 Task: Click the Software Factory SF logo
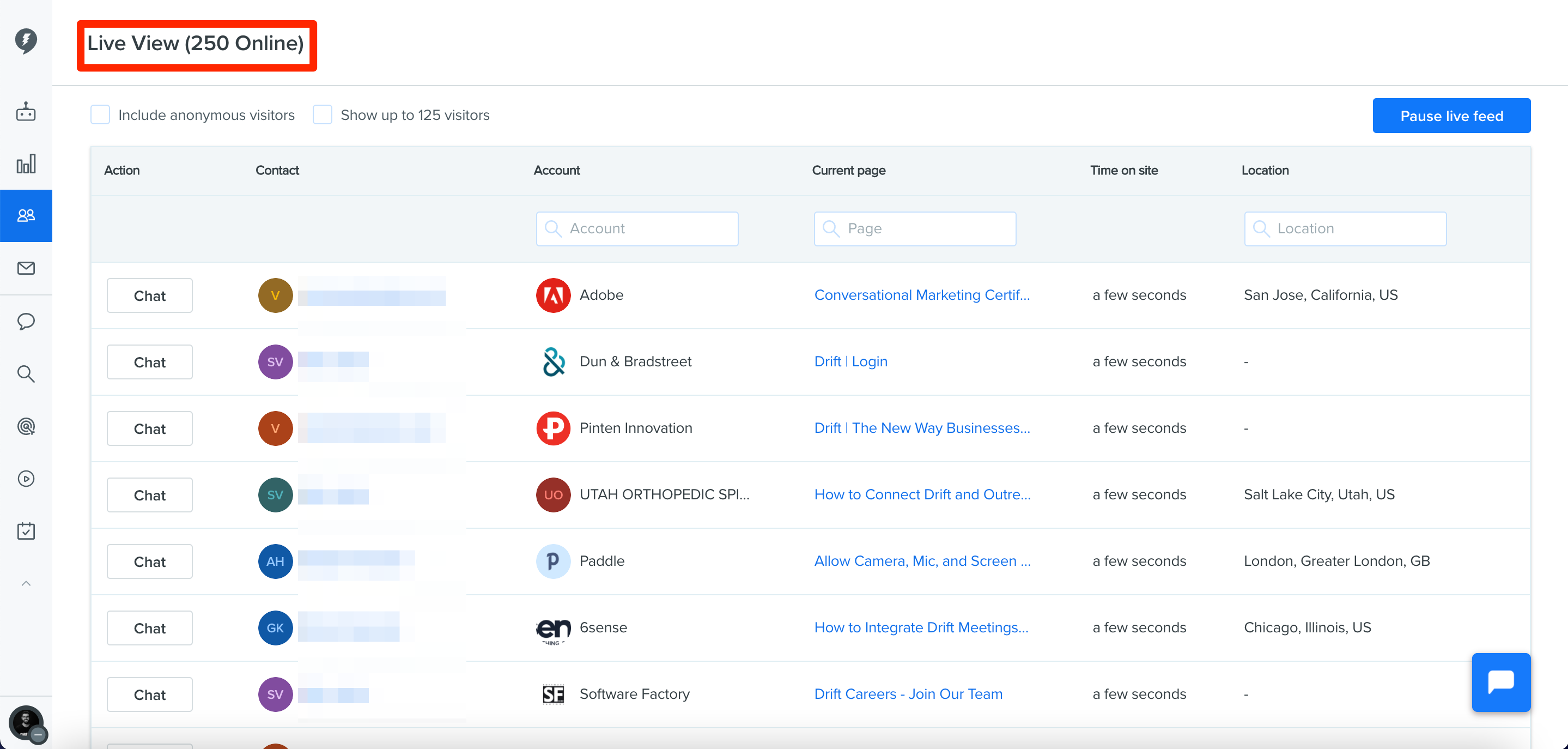(552, 694)
